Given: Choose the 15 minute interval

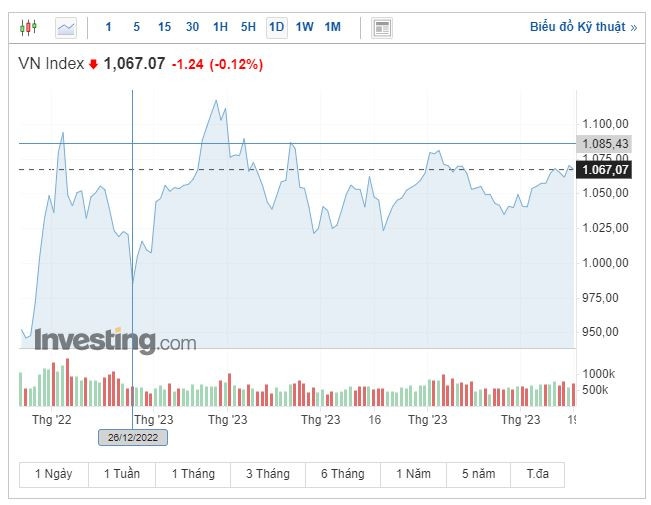Looking at the screenshot, I should pos(164,27).
